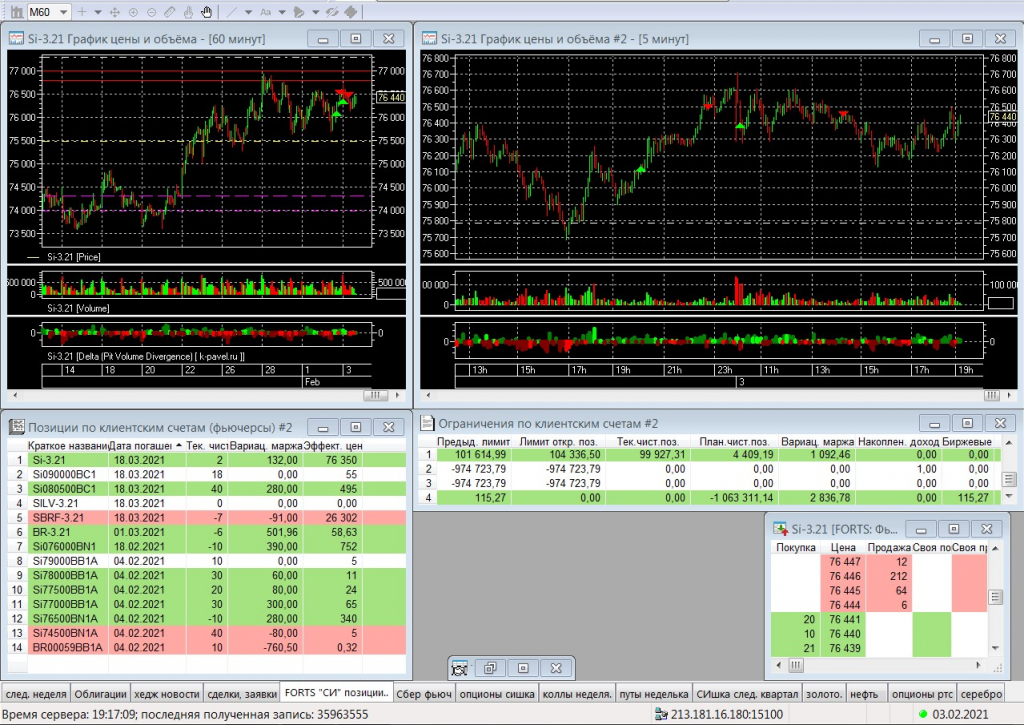This screenshot has height=725, width=1024.
Task: Expand the line tool dropdown arrow
Action: click(248, 12)
